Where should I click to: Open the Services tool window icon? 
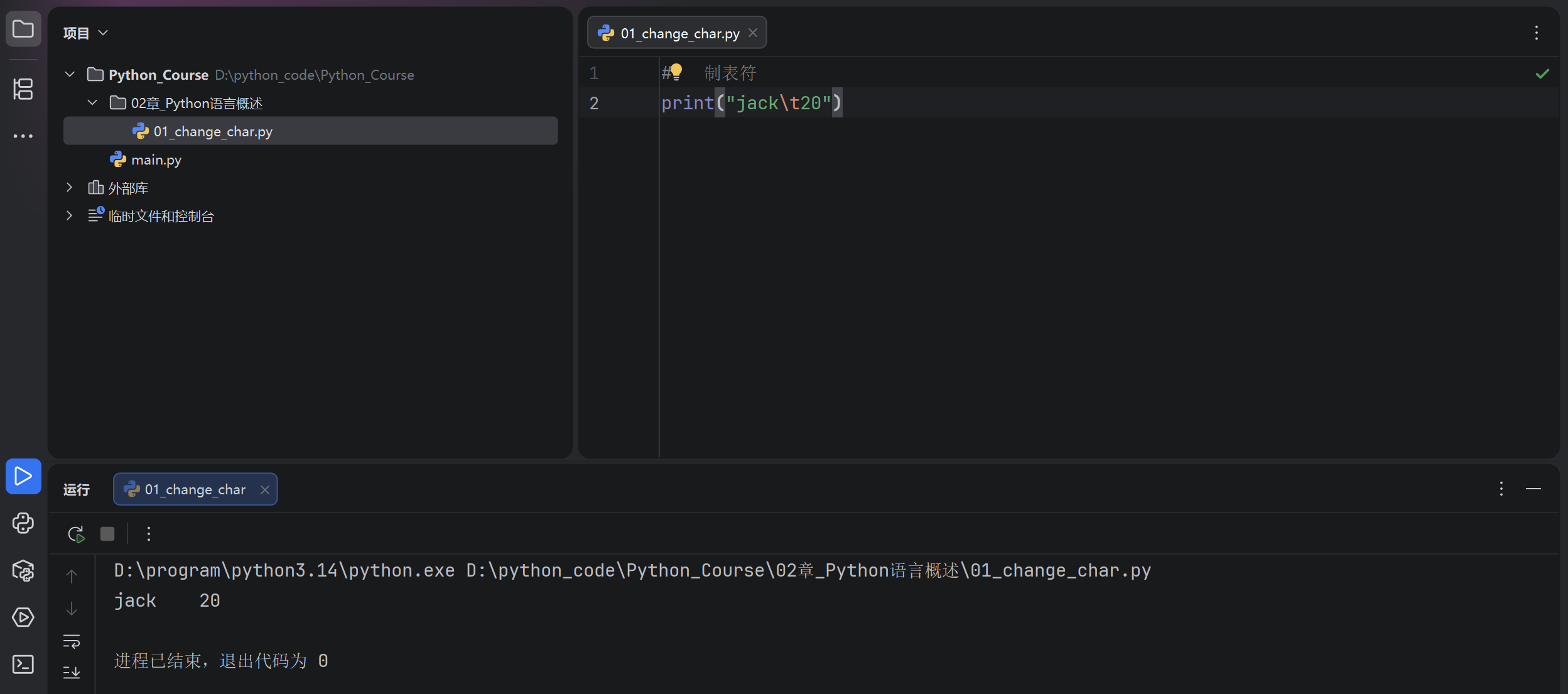click(23, 617)
